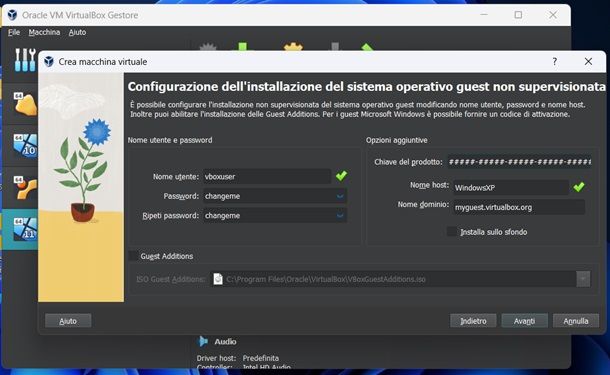Click the Audio section icon in background window
The width and height of the screenshot is (610, 375).
tap(203, 341)
